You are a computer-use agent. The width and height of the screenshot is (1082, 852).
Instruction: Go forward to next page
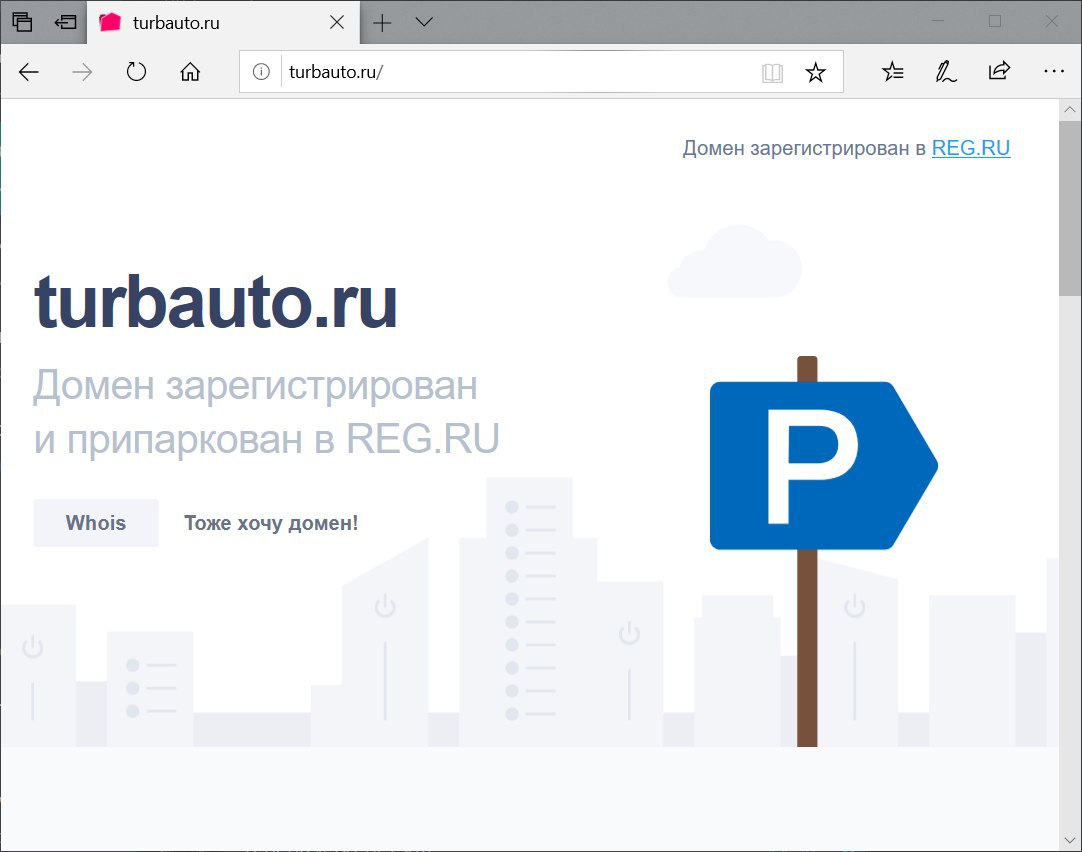(x=82, y=72)
